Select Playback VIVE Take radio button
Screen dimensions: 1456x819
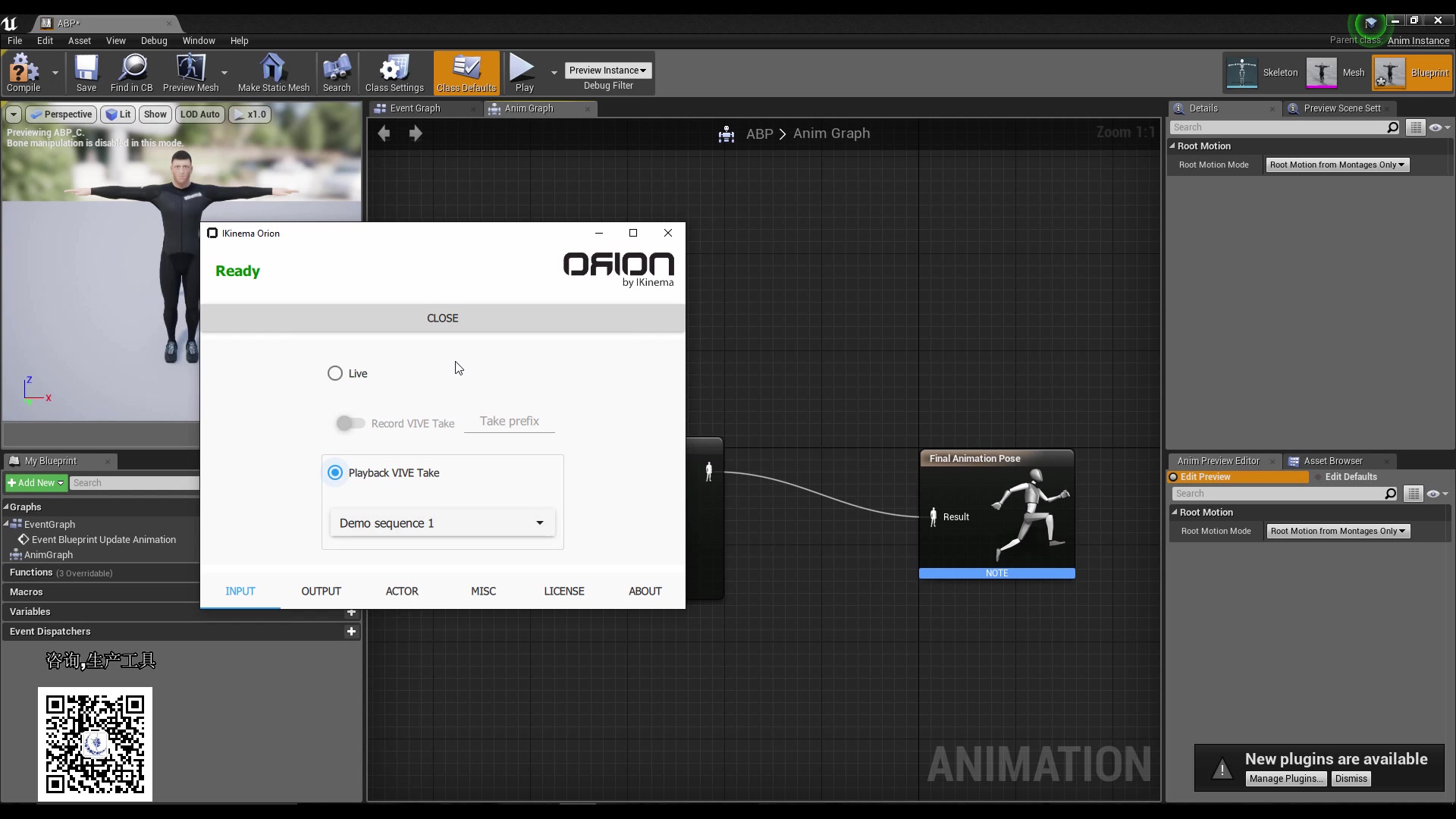[335, 472]
